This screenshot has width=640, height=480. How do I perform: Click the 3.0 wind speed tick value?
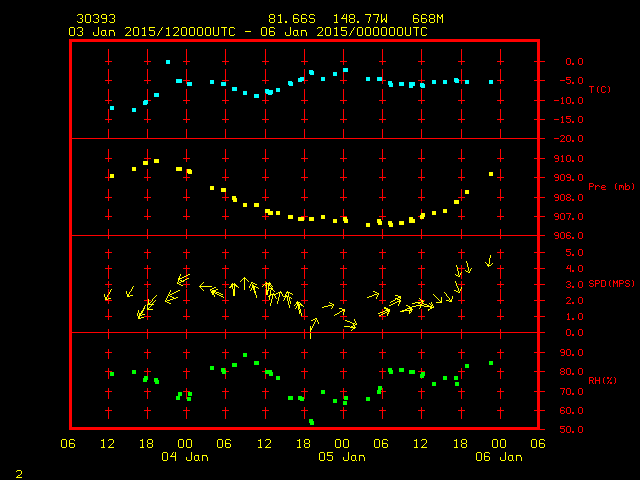[574, 284]
